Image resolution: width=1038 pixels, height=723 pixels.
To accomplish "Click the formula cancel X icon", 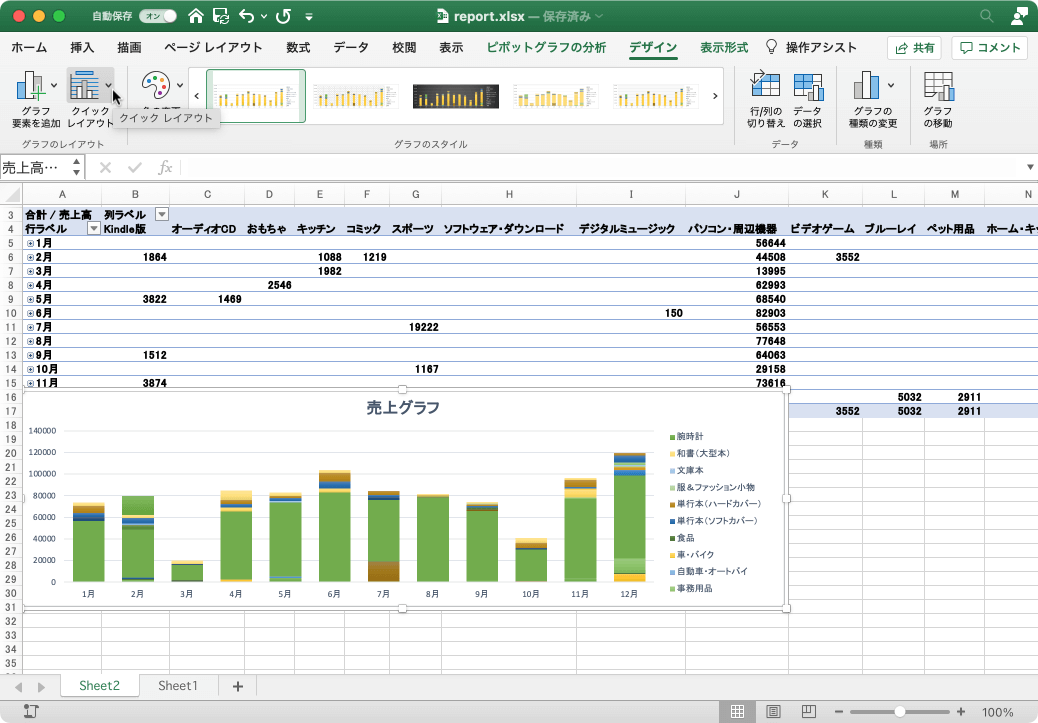I will pos(105,168).
